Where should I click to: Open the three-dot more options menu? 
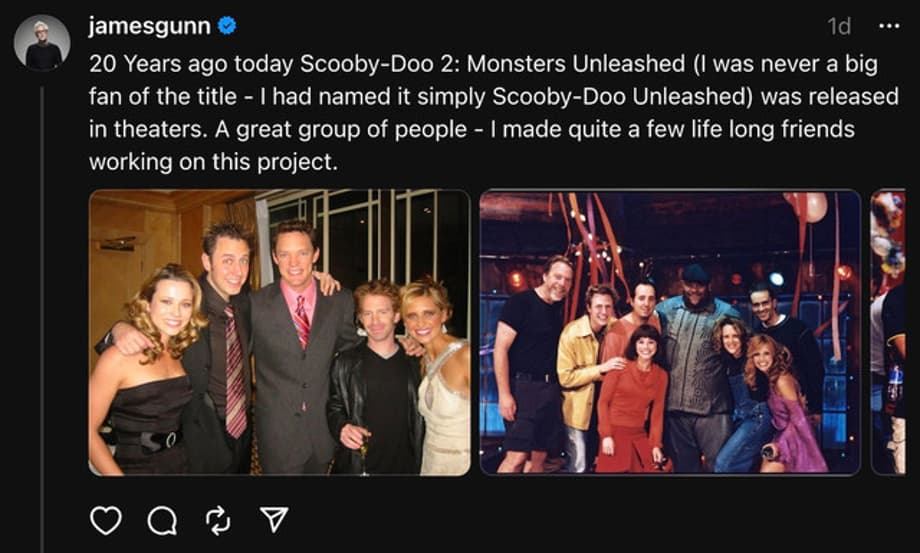coord(888,26)
